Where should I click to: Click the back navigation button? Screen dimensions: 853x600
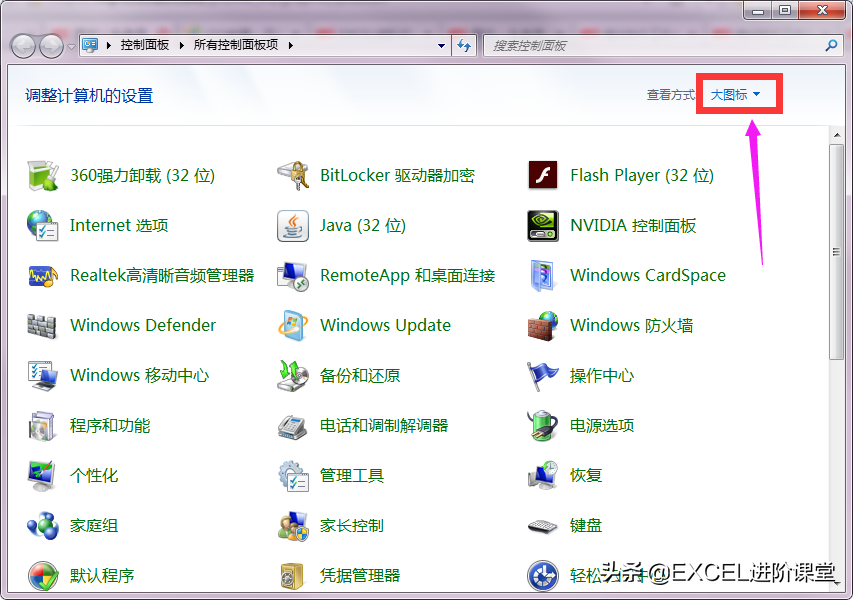point(23,46)
